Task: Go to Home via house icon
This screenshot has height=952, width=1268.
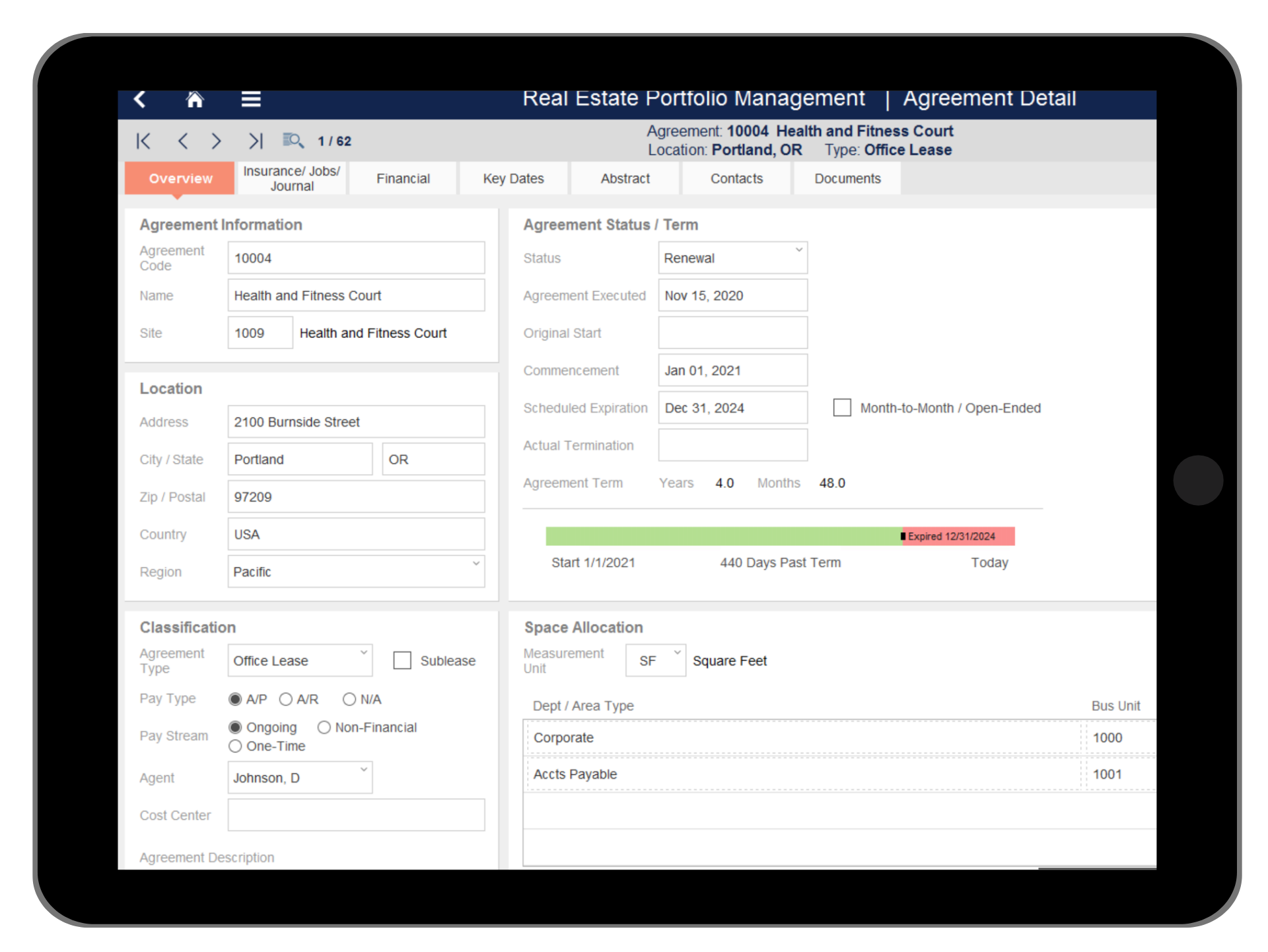Action: tap(195, 100)
